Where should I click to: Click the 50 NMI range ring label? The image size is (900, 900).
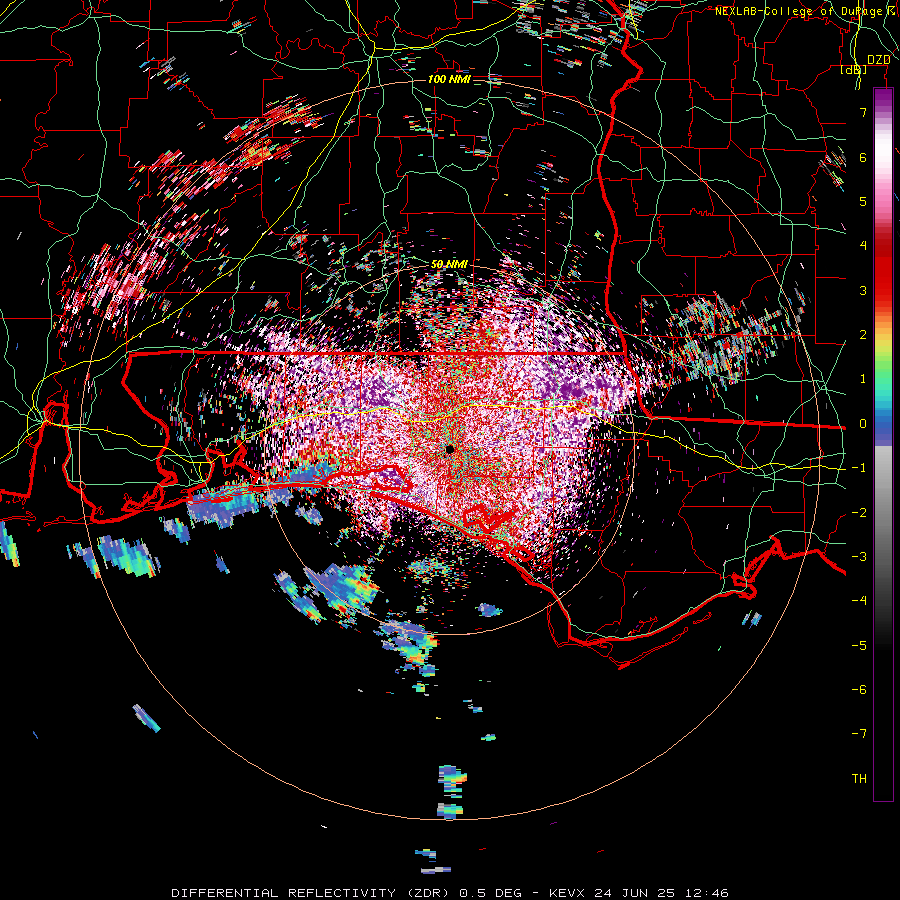coord(448,264)
